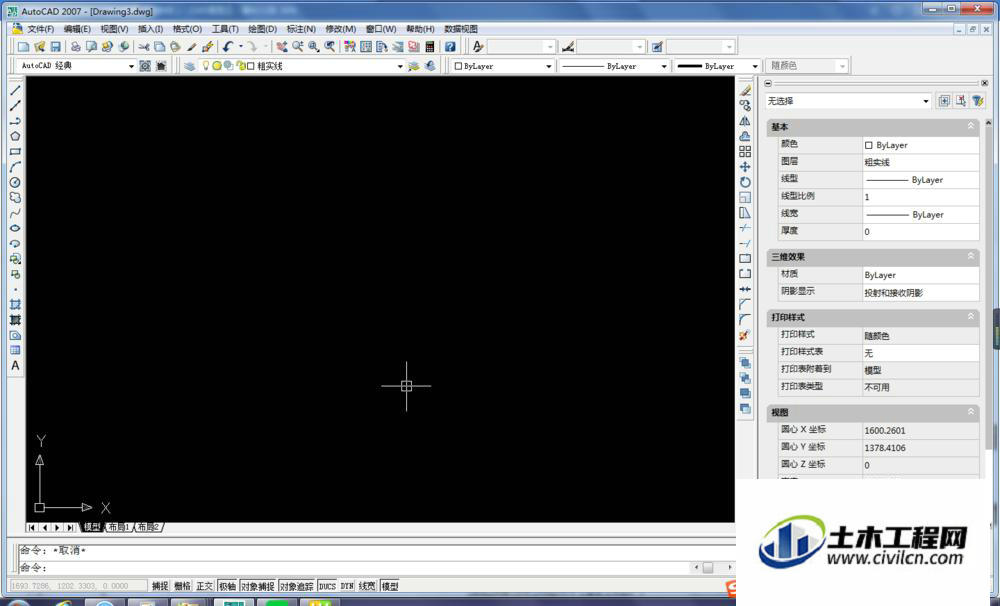This screenshot has height=606, width=1000.
Task: Toggle 栅格 grid display
Action: (182, 586)
